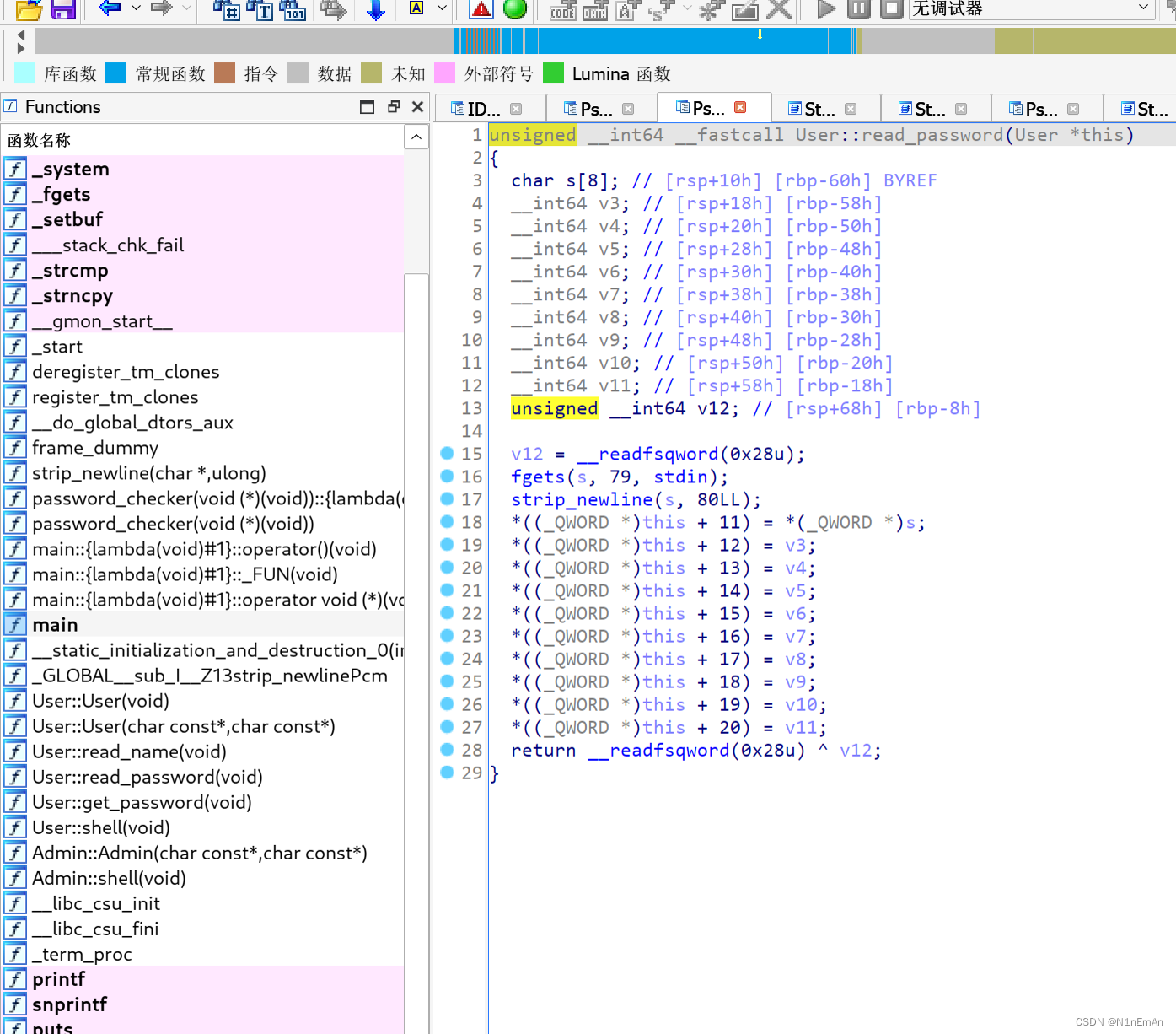The height and width of the screenshot is (1034, 1176).
Task: Click the gray X undefine icon
Action: pyautogui.click(x=779, y=9)
